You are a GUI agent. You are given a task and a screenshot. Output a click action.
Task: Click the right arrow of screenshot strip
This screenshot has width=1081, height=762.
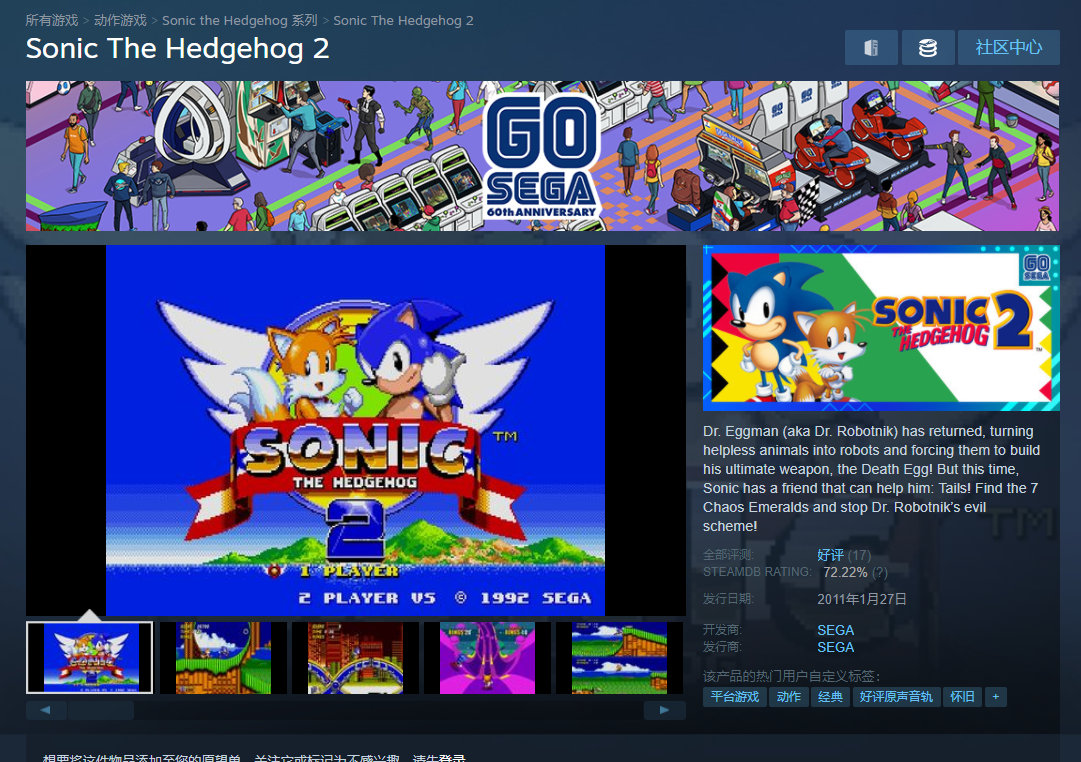click(665, 710)
